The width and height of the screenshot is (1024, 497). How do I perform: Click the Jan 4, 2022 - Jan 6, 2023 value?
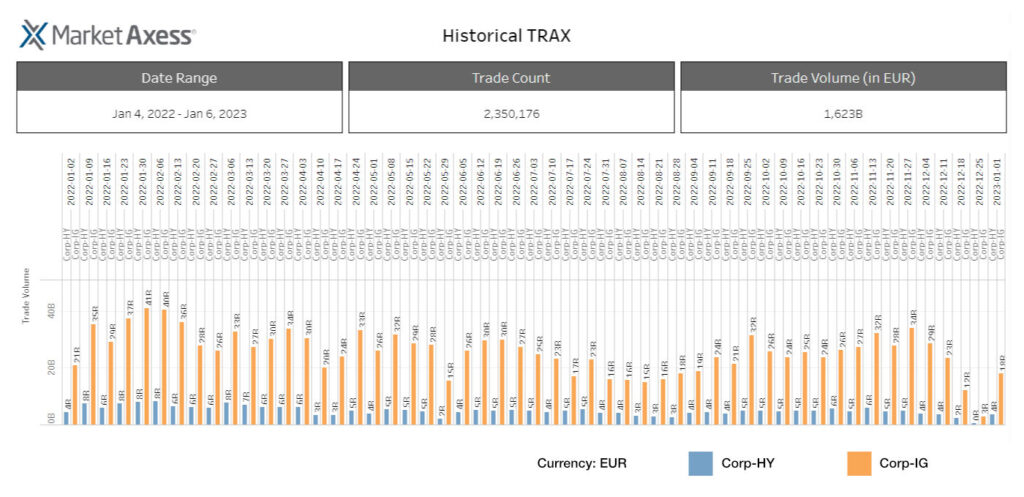click(x=180, y=113)
